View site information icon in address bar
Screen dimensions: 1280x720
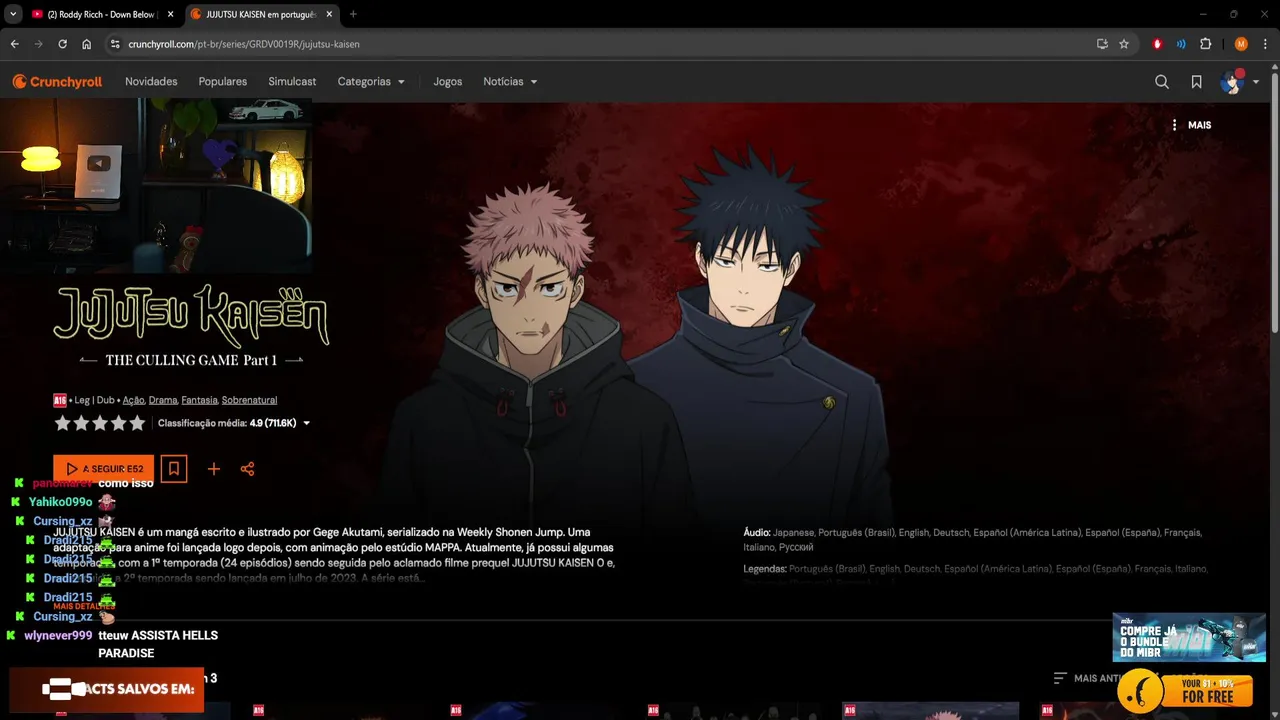(x=115, y=44)
